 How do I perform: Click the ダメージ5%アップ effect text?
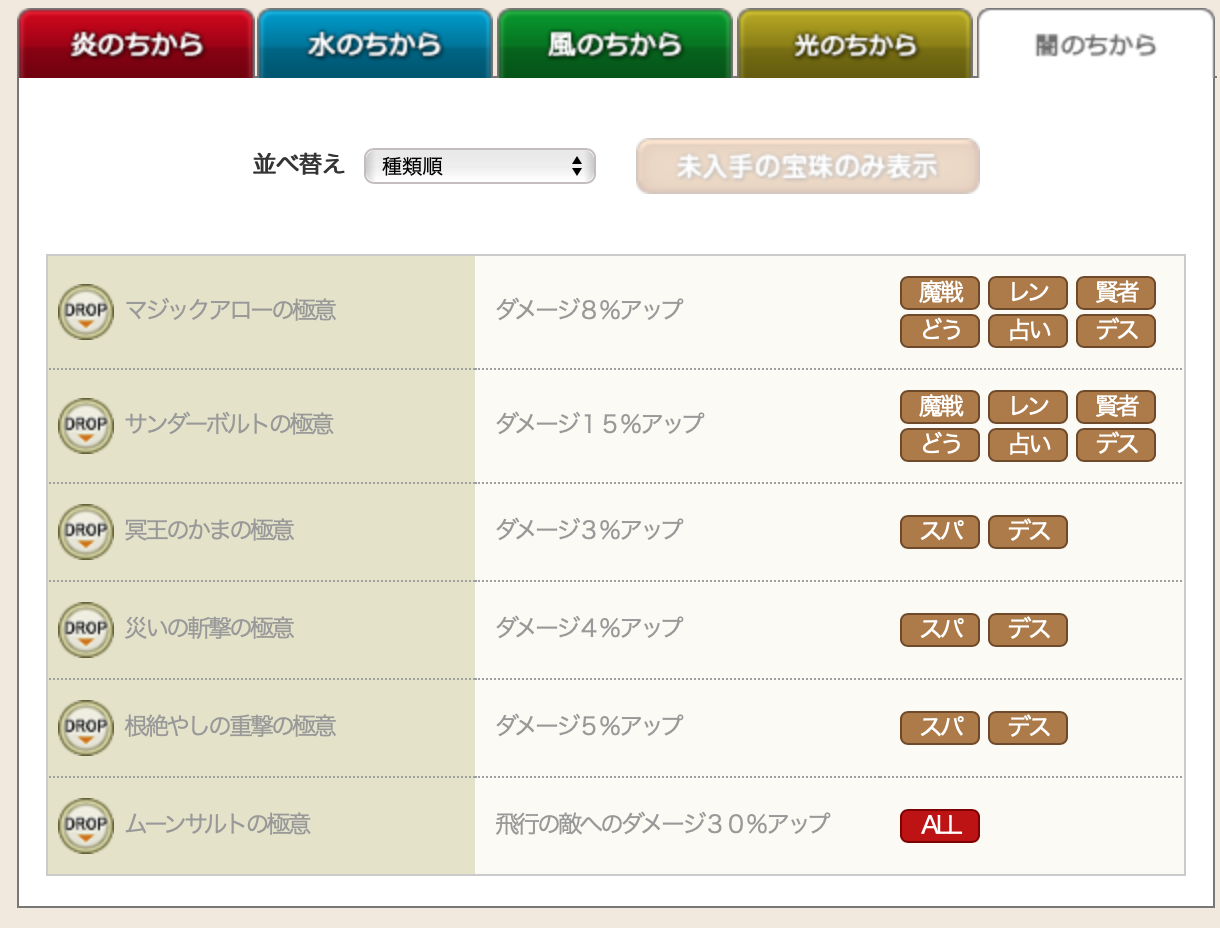click(x=589, y=726)
